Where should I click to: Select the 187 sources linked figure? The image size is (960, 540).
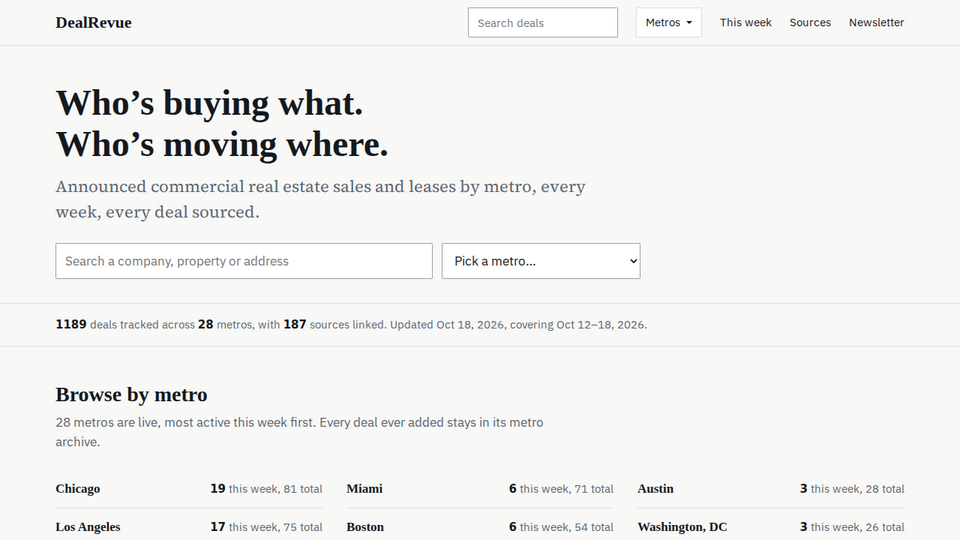(x=294, y=324)
